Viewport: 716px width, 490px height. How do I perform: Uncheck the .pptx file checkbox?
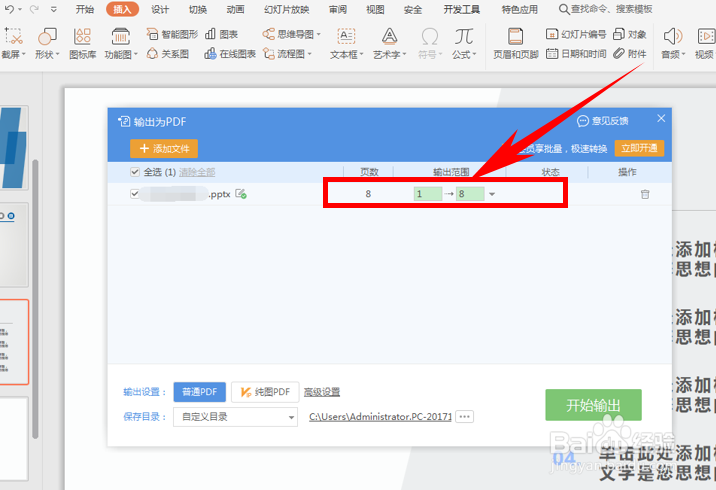[x=135, y=194]
